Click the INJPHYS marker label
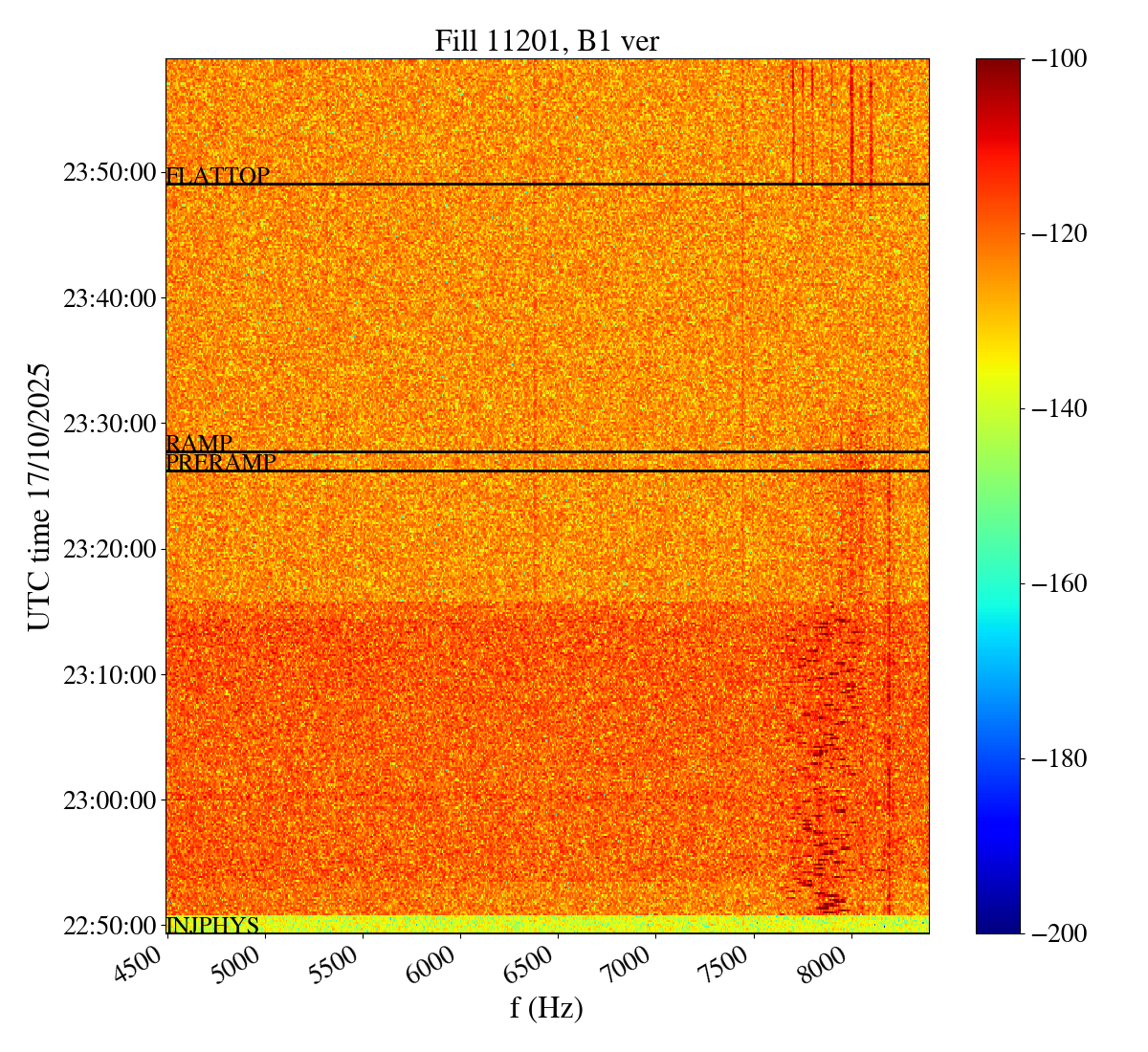Image resolution: width=1148 pixels, height=1052 pixels. [212, 926]
